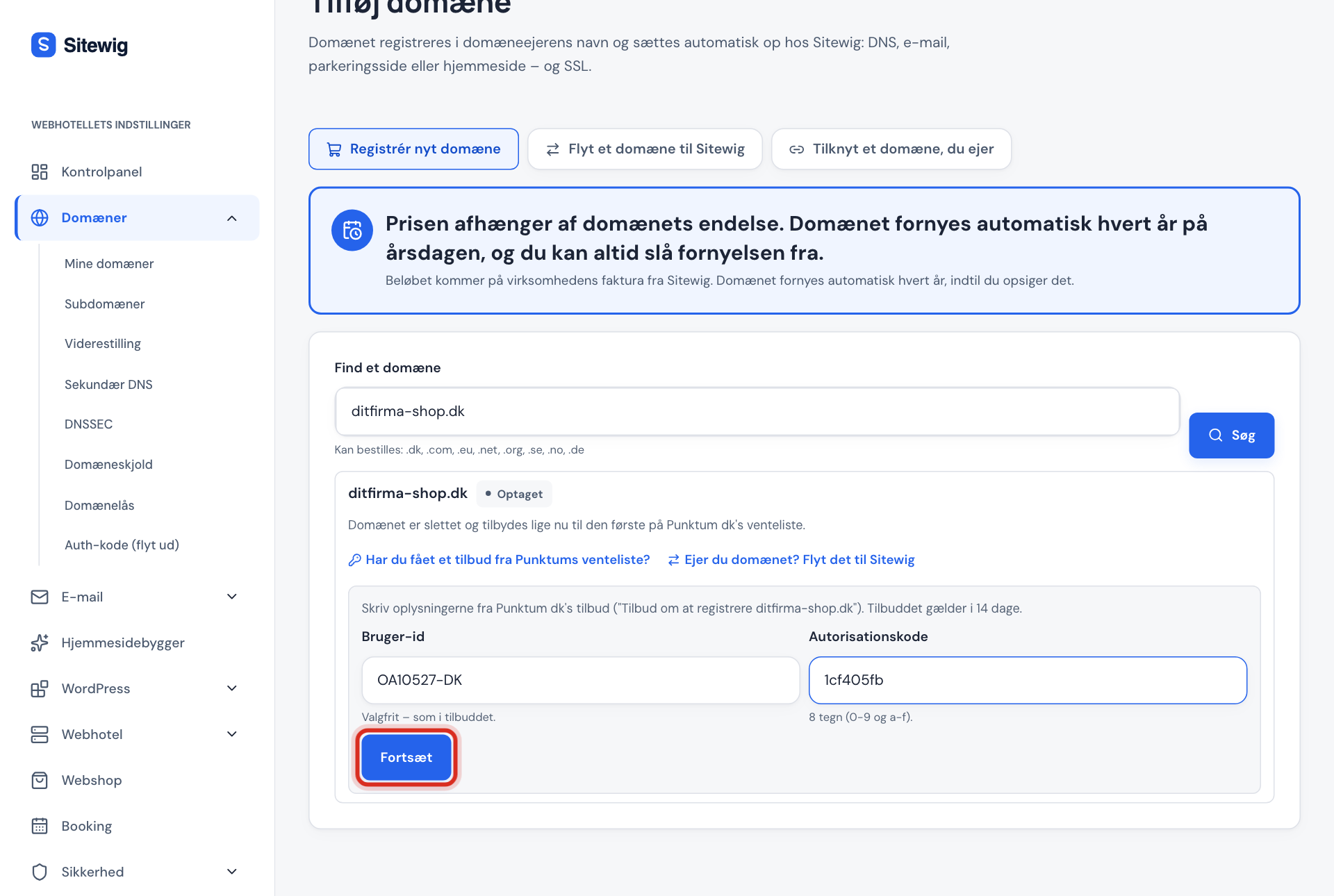
Task: Click the Søg search button
Action: [1231, 435]
